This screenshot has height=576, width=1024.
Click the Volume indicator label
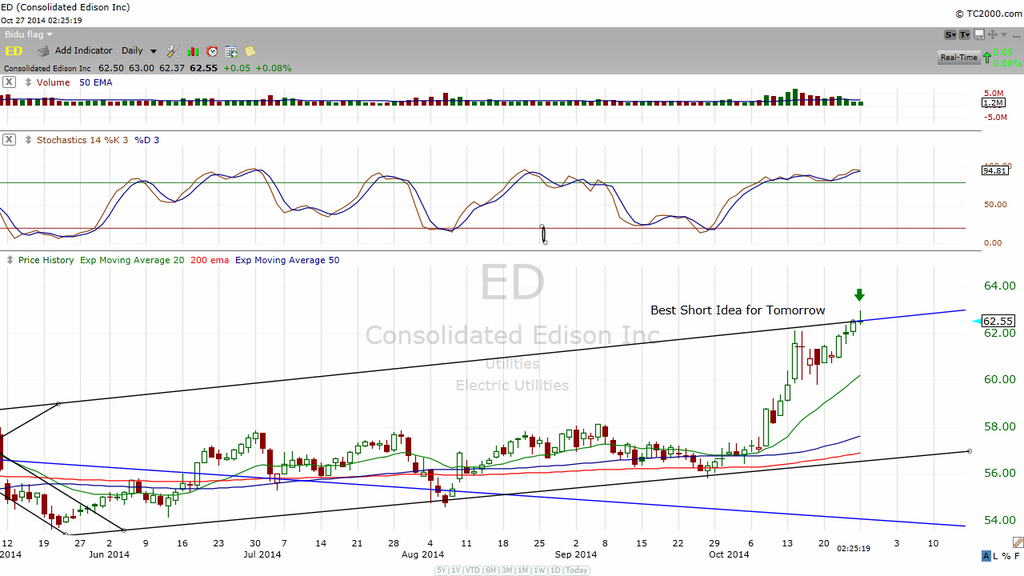point(53,82)
